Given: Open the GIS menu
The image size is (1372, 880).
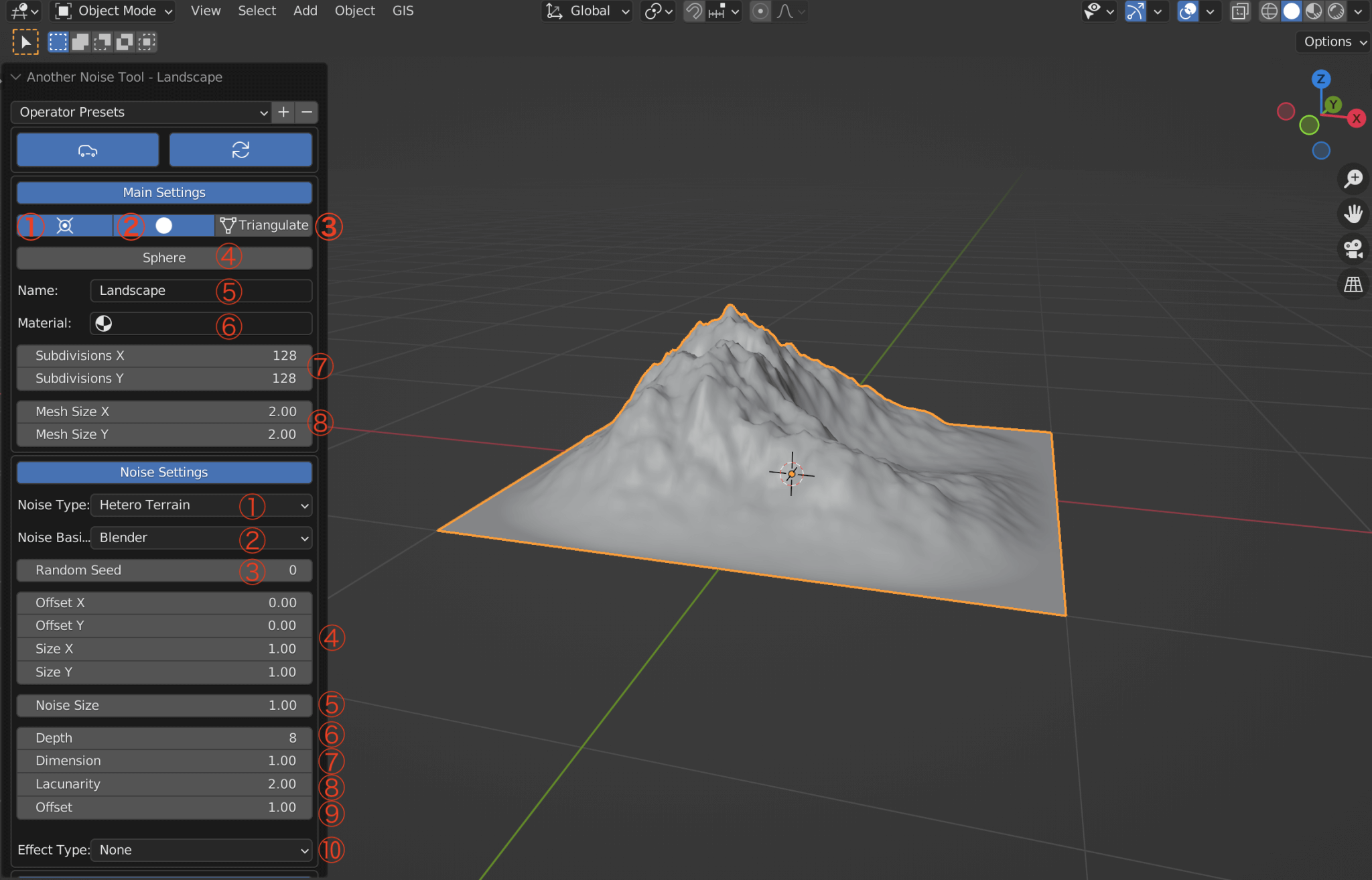Looking at the screenshot, I should tap(403, 11).
